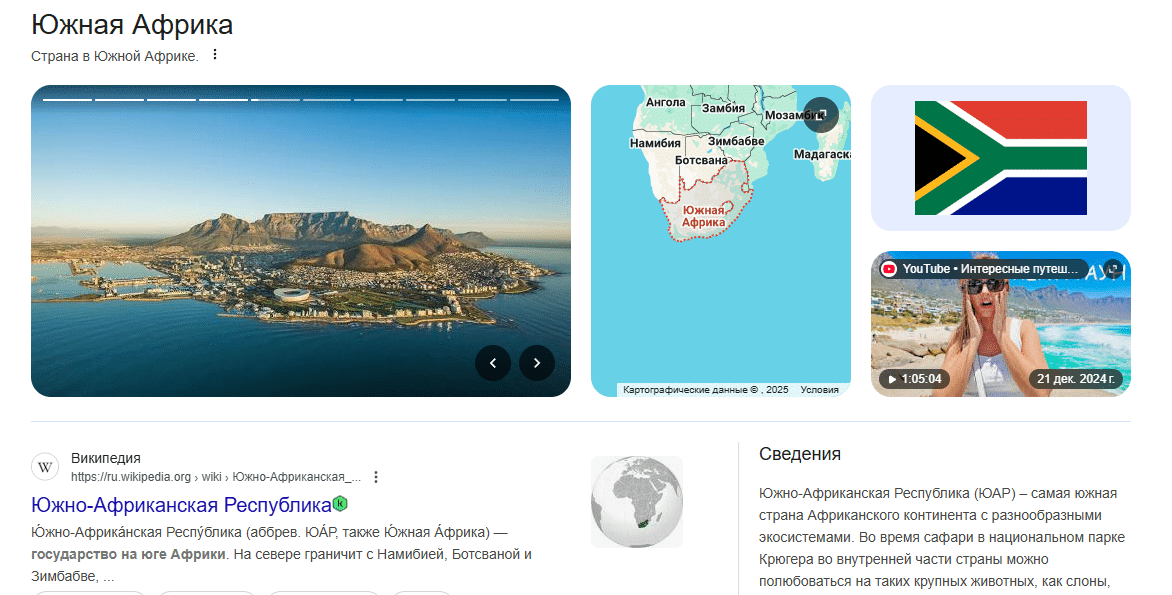Expand the South Africa map to fullscreen
This screenshot has width=1172, height=595.
click(820, 114)
